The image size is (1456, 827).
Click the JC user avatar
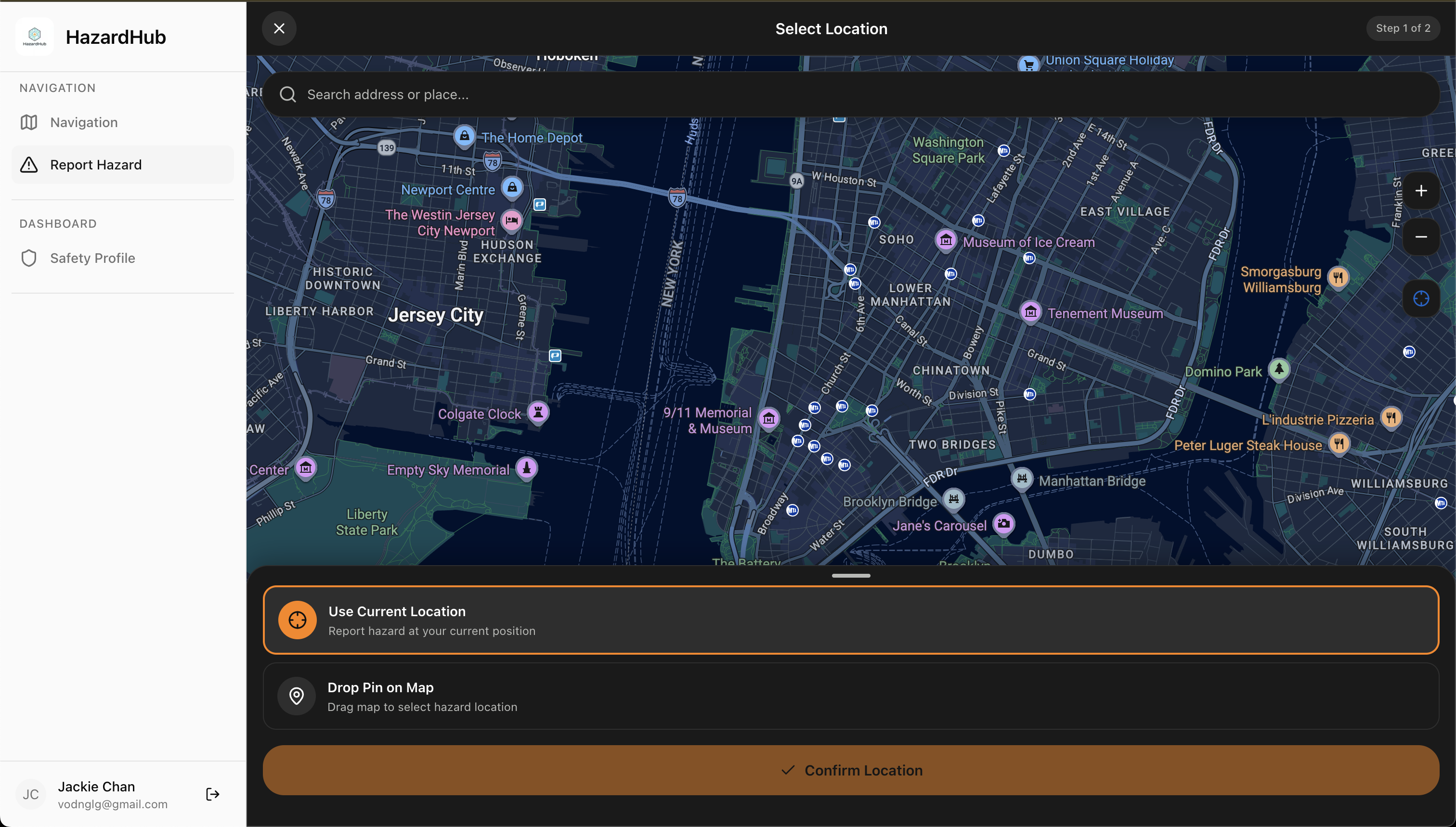coord(31,794)
